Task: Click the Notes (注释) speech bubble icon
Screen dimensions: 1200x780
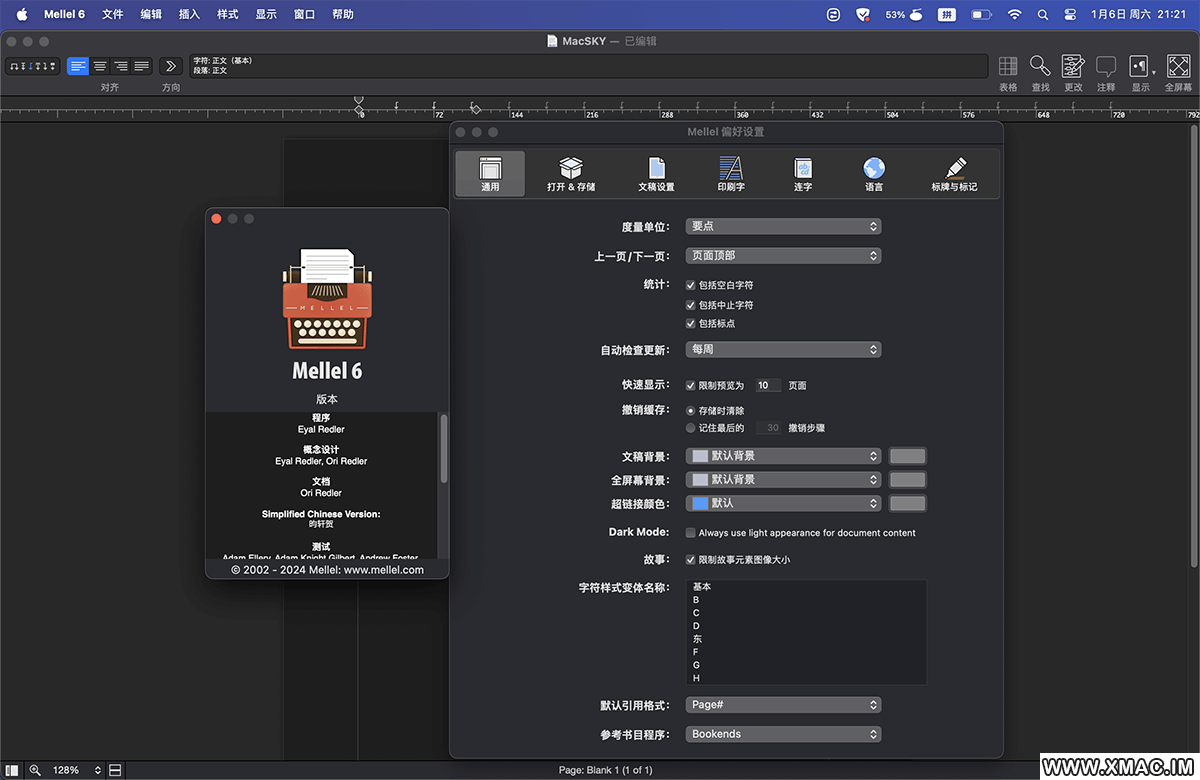Action: 1106,66
